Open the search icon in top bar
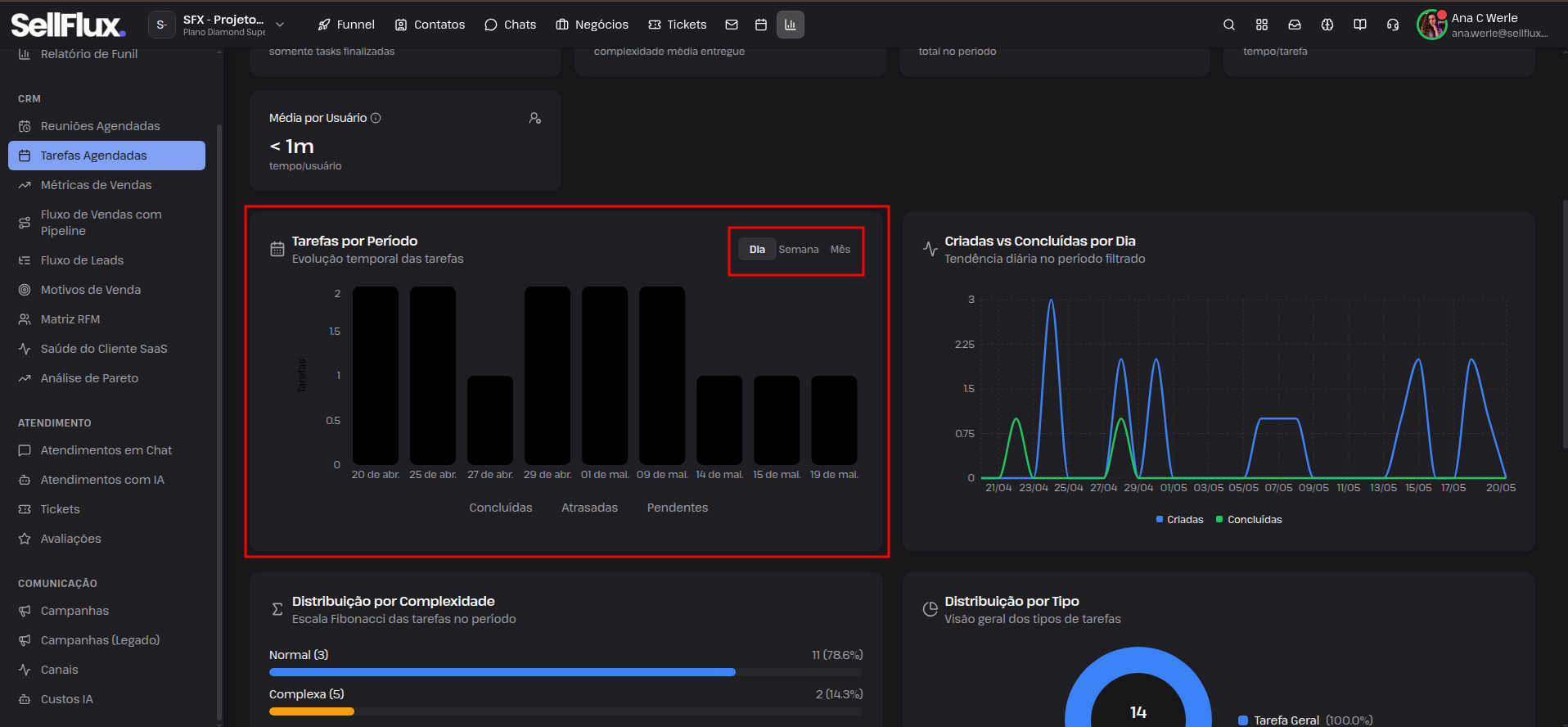Viewport: 1568px width, 727px height. click(1228, 25)
